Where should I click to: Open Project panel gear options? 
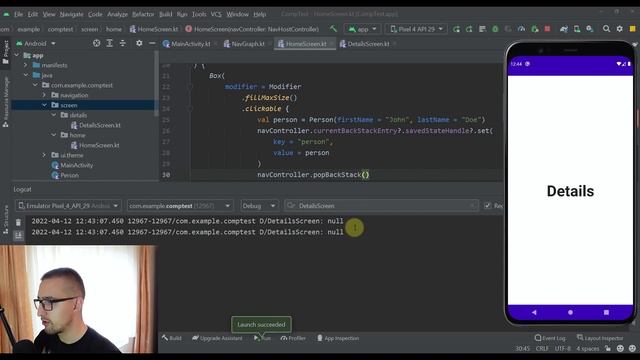pyautogui.click(x=139, y=43)
